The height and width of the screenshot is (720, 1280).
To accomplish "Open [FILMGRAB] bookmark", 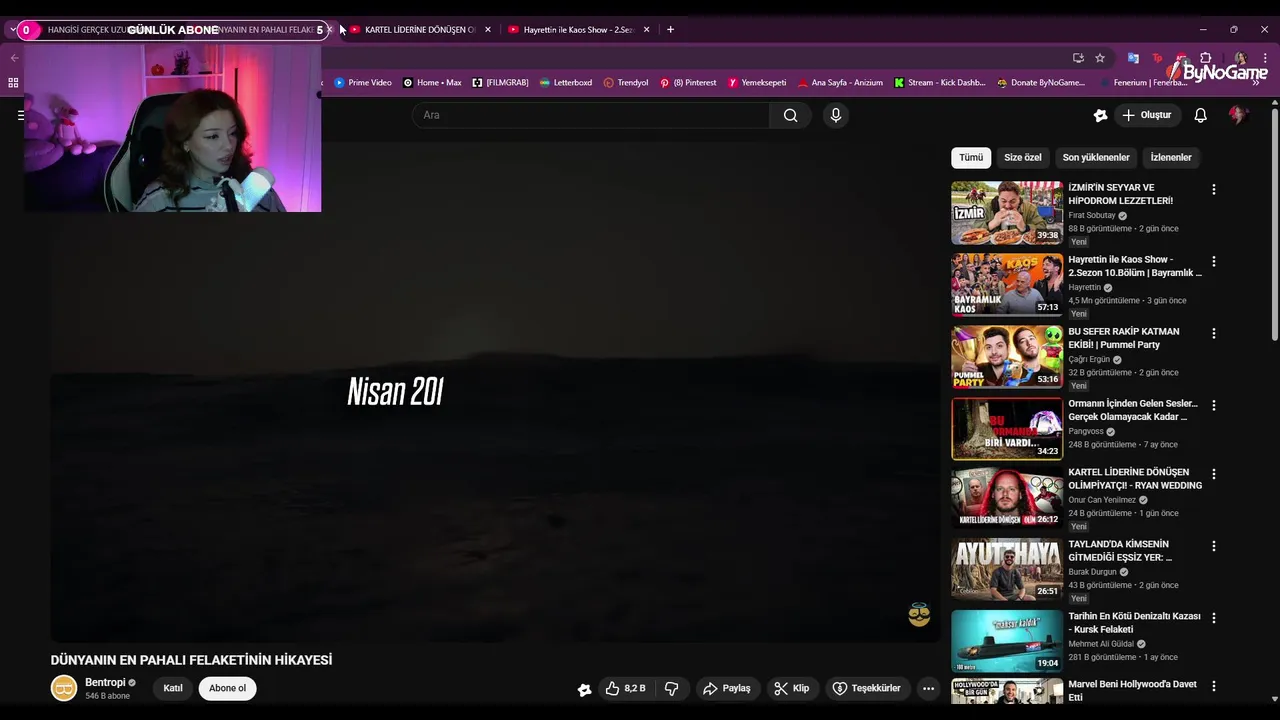I will (500, 83).
